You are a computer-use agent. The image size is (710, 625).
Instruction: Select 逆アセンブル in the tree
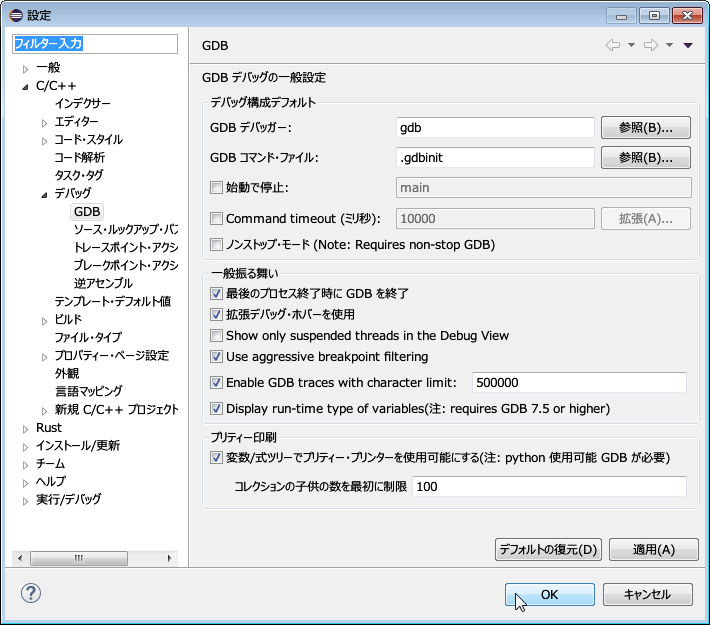[x=103, y=284]
